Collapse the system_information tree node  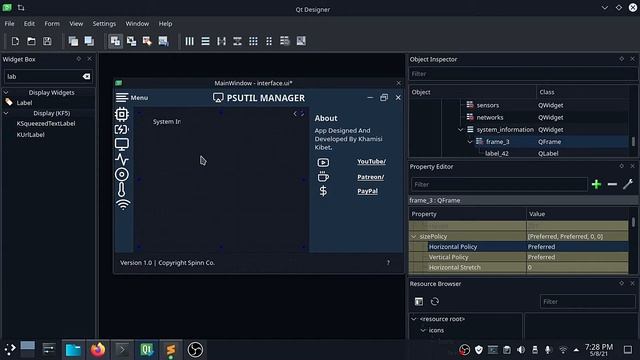click(x=460, y=129)
